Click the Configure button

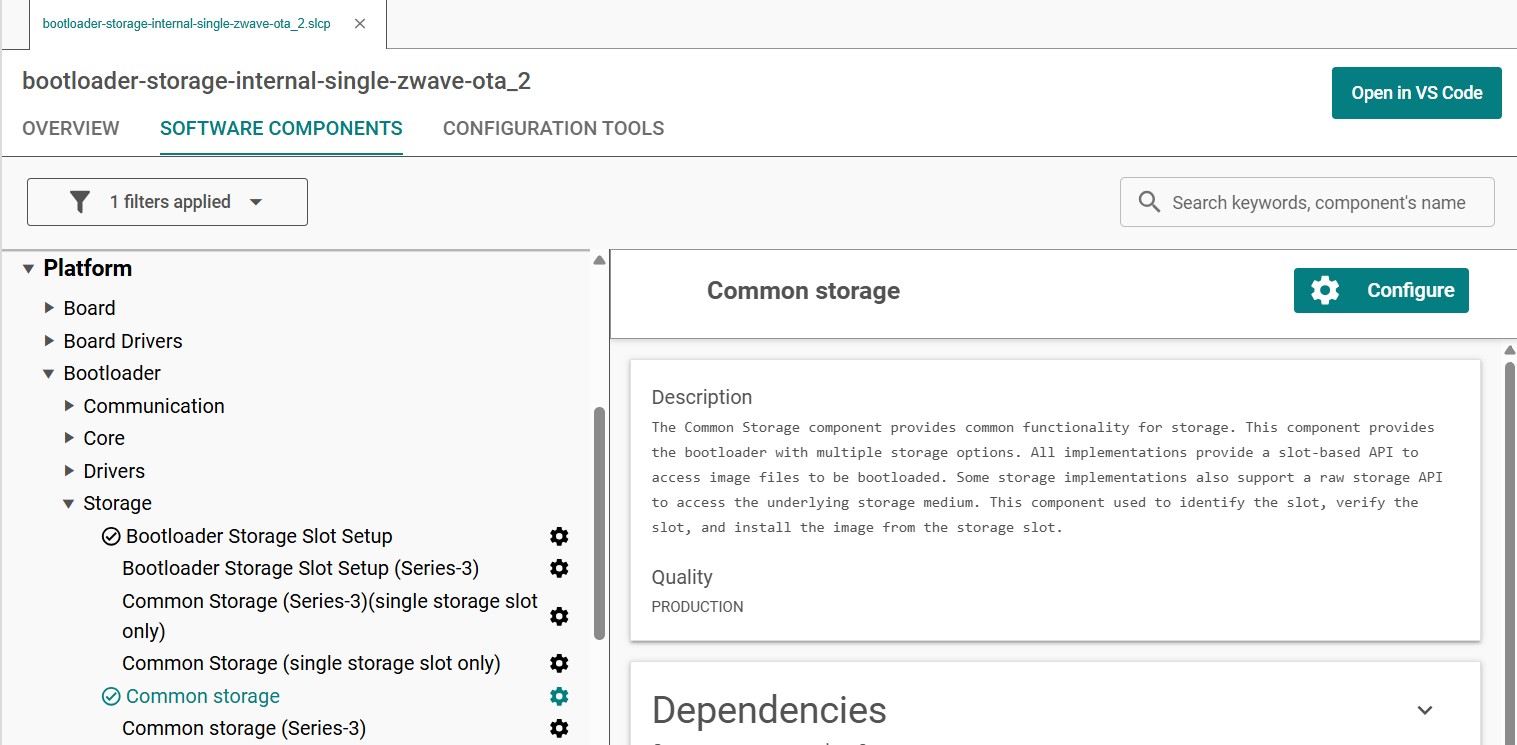click(1381, 290)
